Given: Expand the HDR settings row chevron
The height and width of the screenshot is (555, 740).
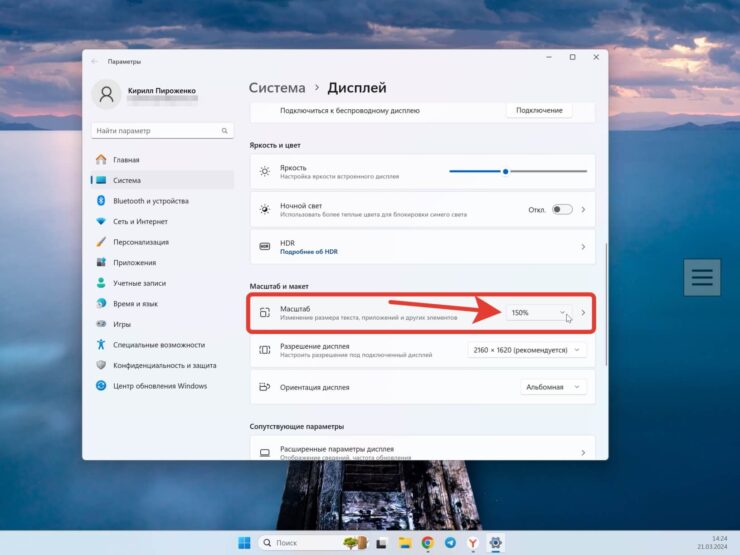Looking at the screenshot, I should (583, 246).
